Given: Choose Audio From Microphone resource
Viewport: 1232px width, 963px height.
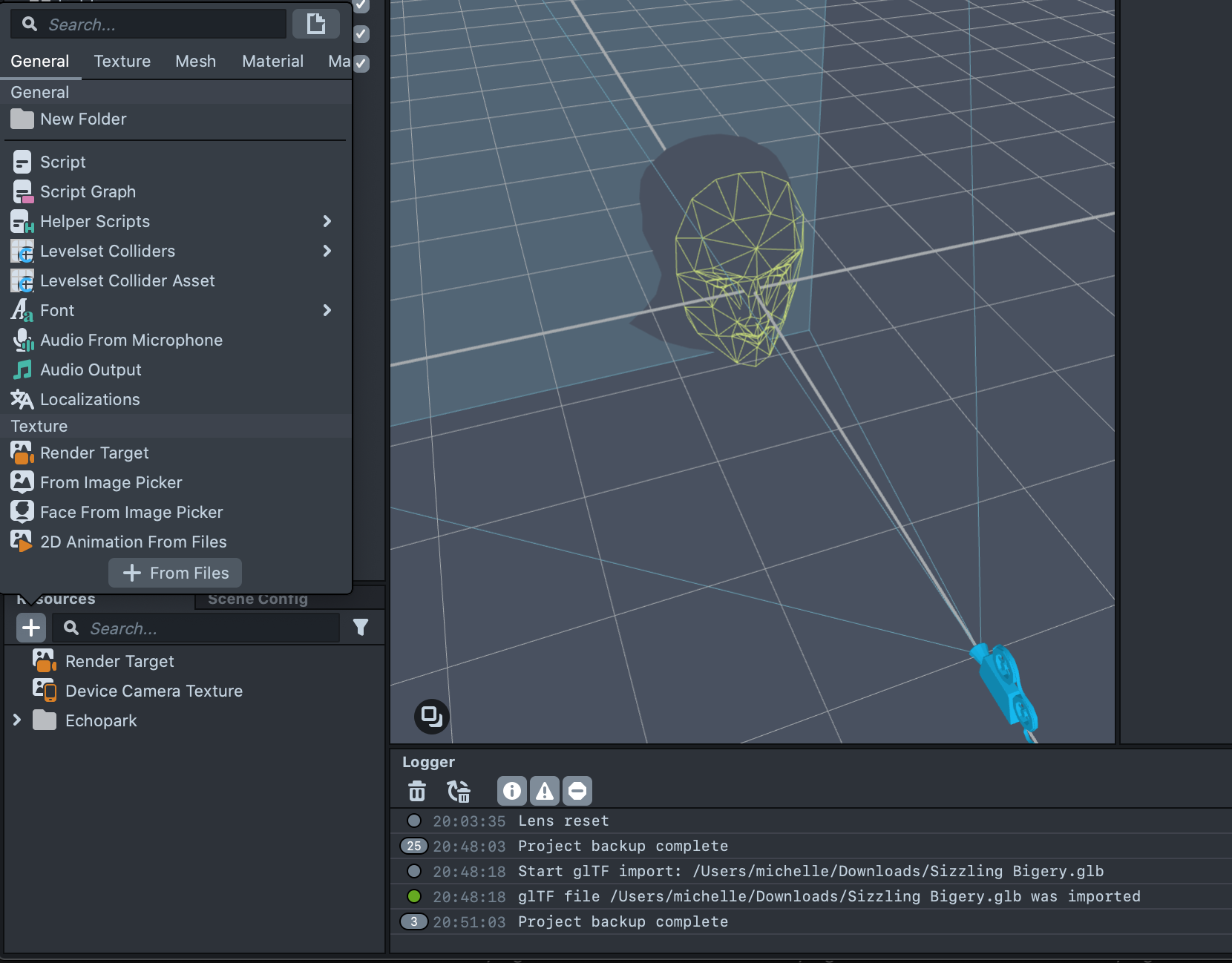Looking at the screenshot, I should 131,340.
